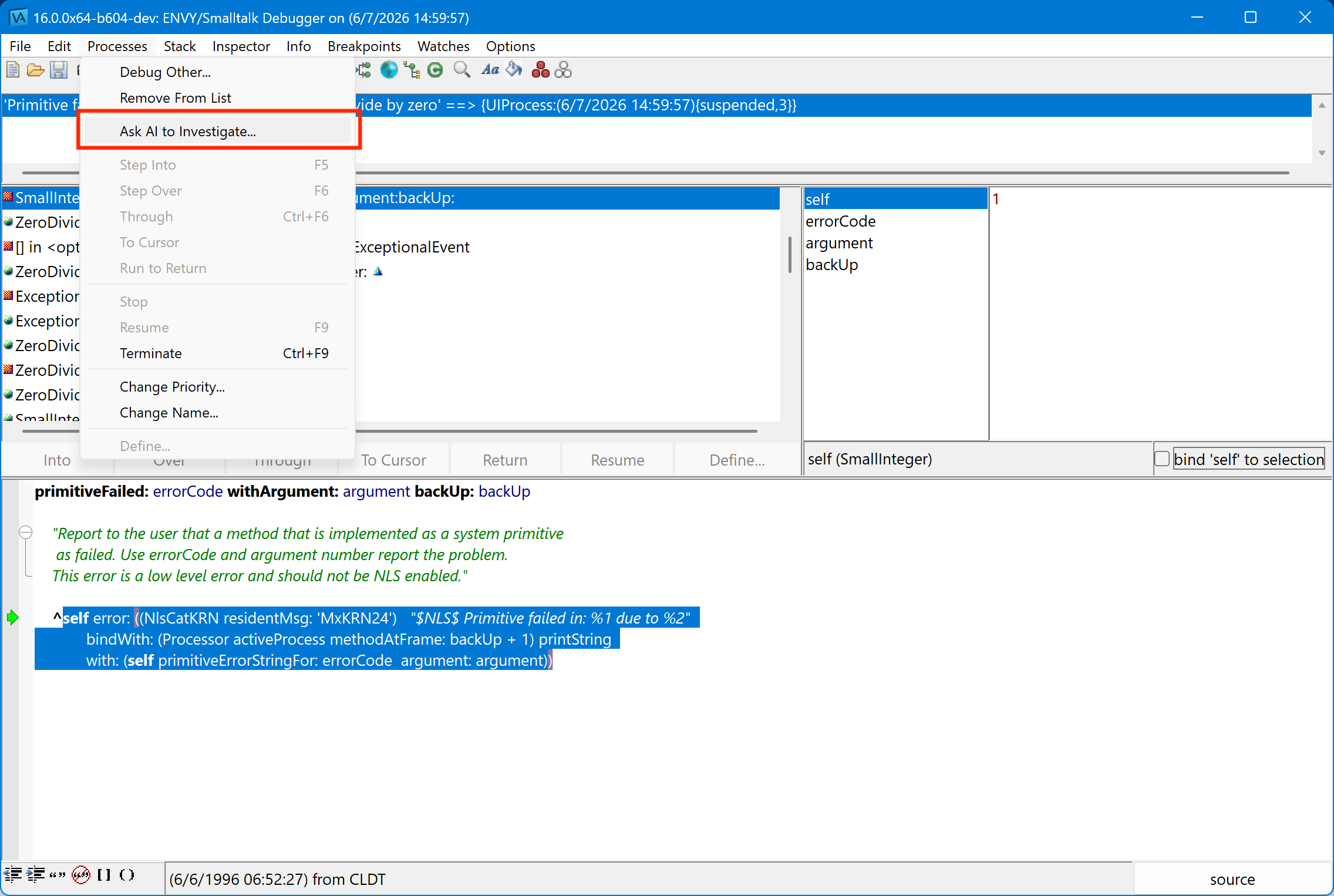Click the green circled C icon

(x=435, y=70)
